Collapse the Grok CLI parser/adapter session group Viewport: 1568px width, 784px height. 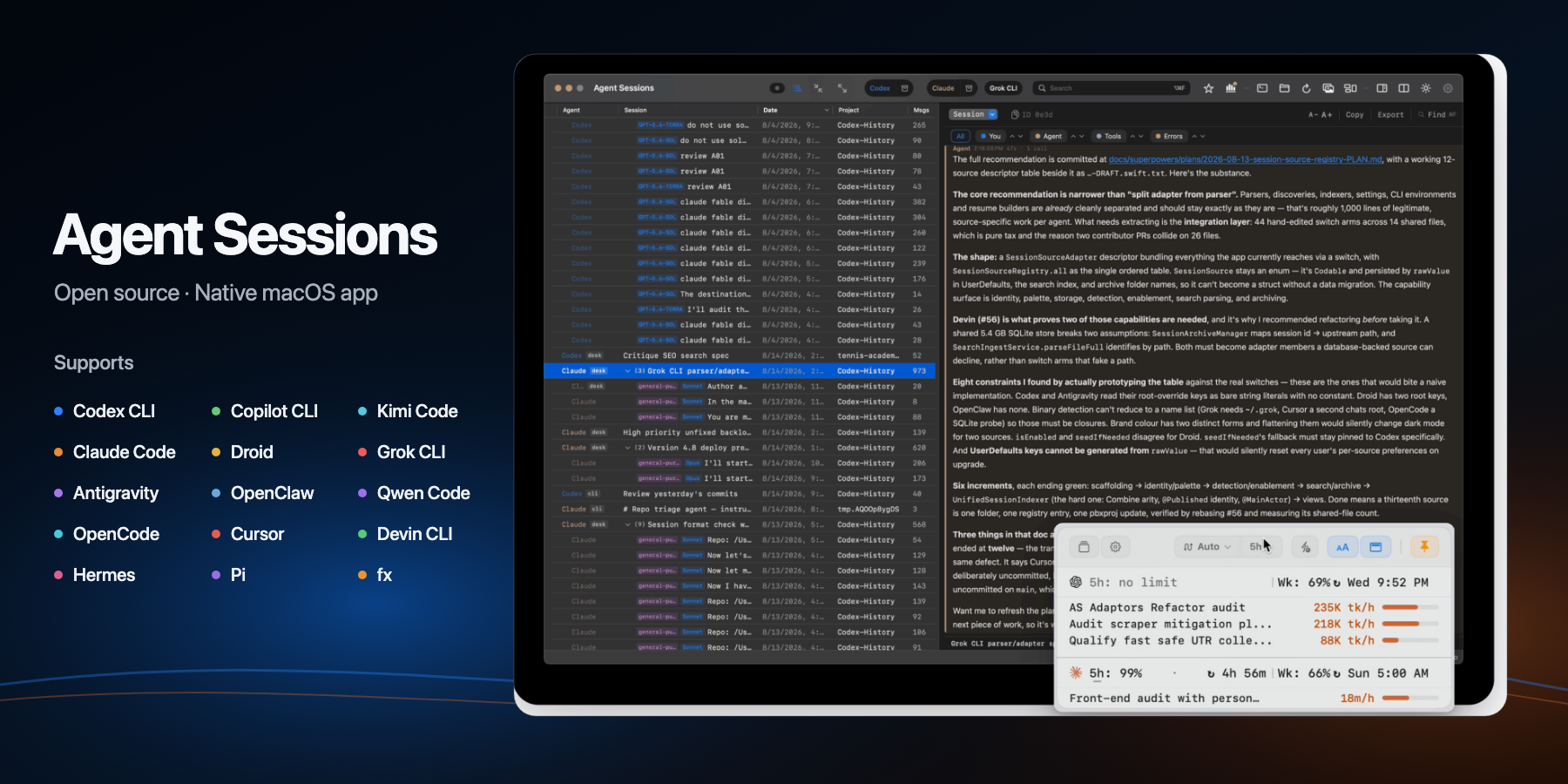(x=627, y=371)
